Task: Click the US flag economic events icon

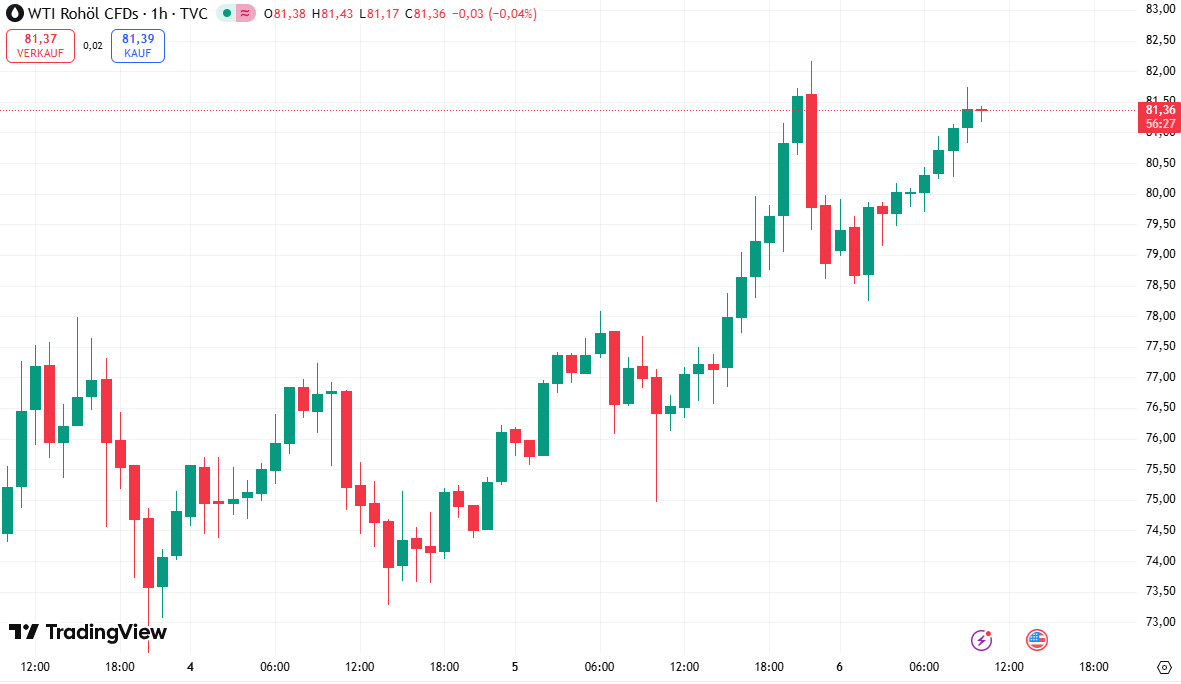Action: coord(1037,640)
